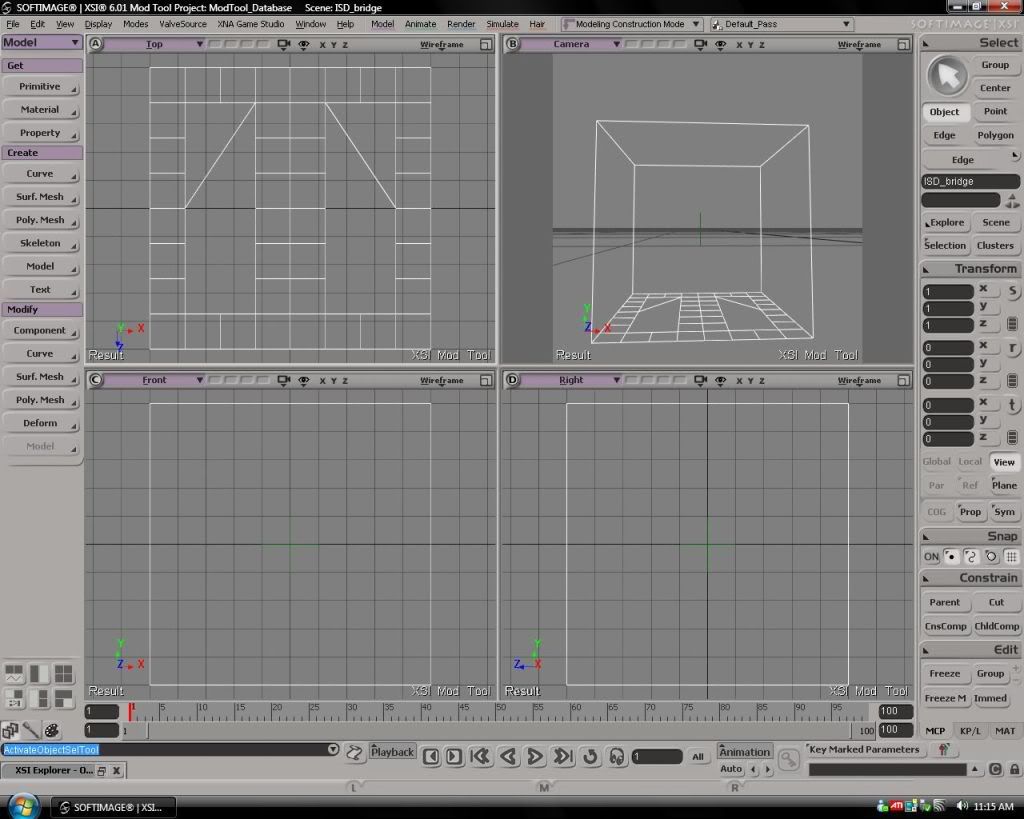Click the autokey key icon
This screenshot has height=819, width=1024.
(789, 759)
